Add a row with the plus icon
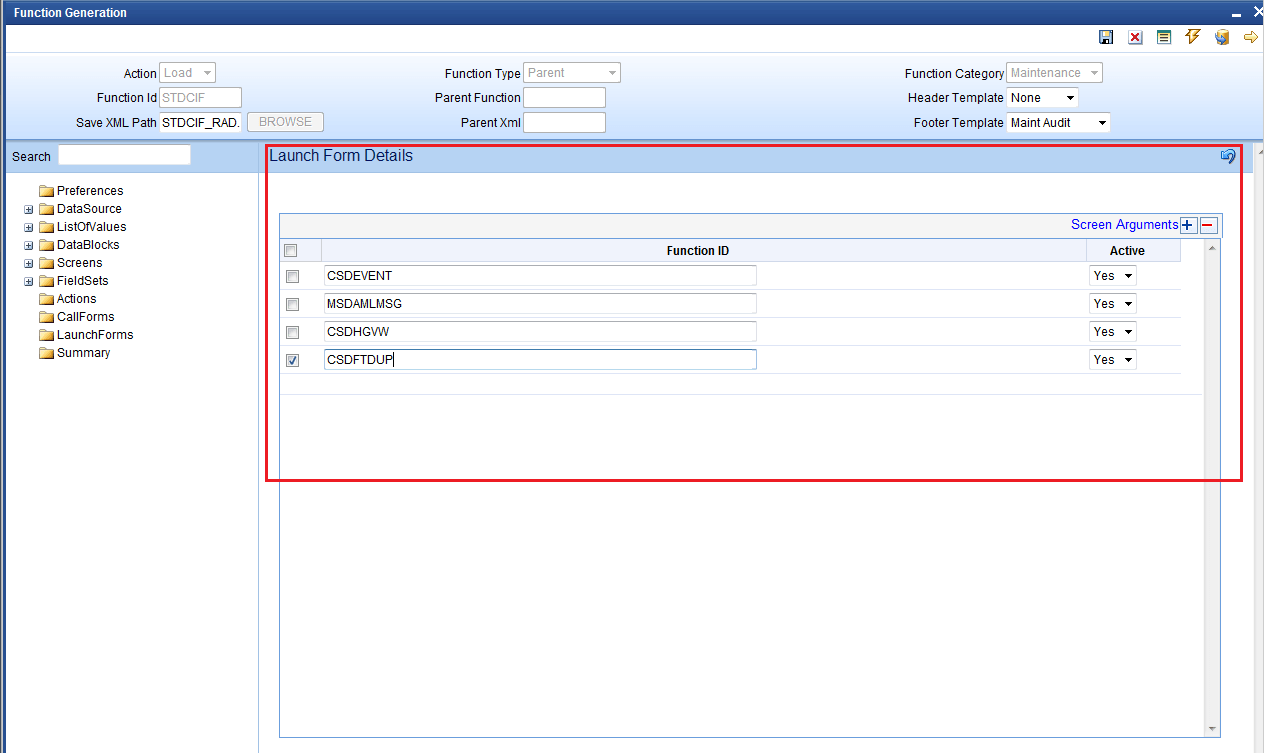1264x753 pixels. [1188, 226]
